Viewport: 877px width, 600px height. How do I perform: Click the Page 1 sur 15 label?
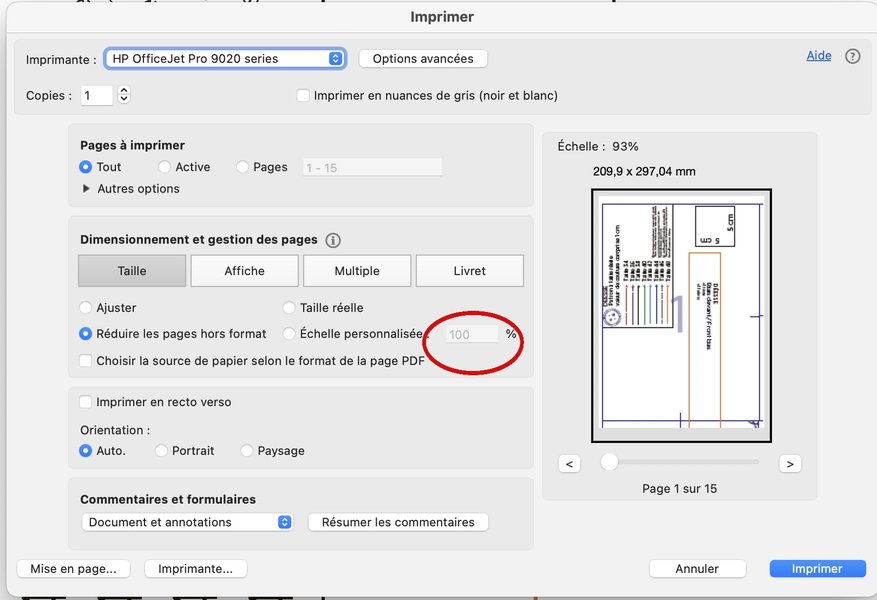(680, 489)
